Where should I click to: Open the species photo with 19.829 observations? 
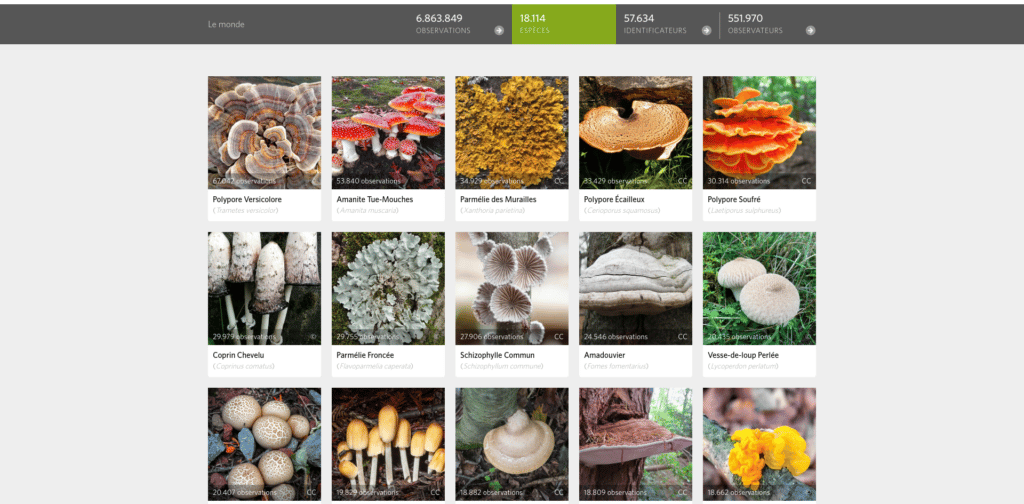pyautogui.click(x=388, y=445)
